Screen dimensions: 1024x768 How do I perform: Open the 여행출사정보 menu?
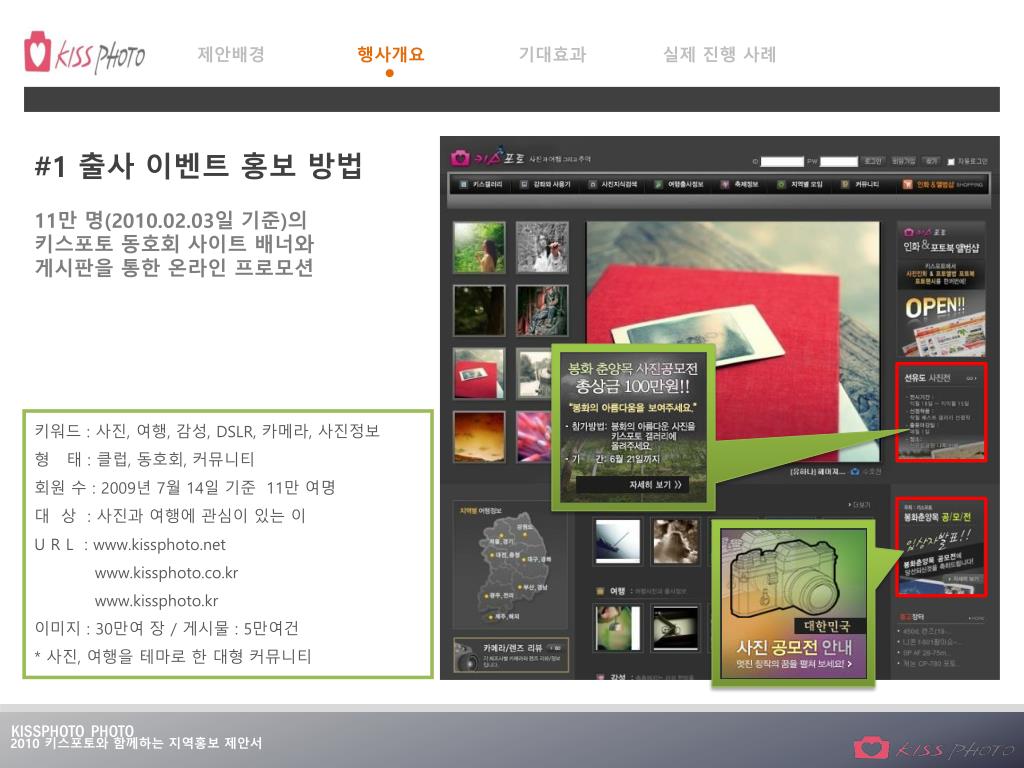[679, 185]
